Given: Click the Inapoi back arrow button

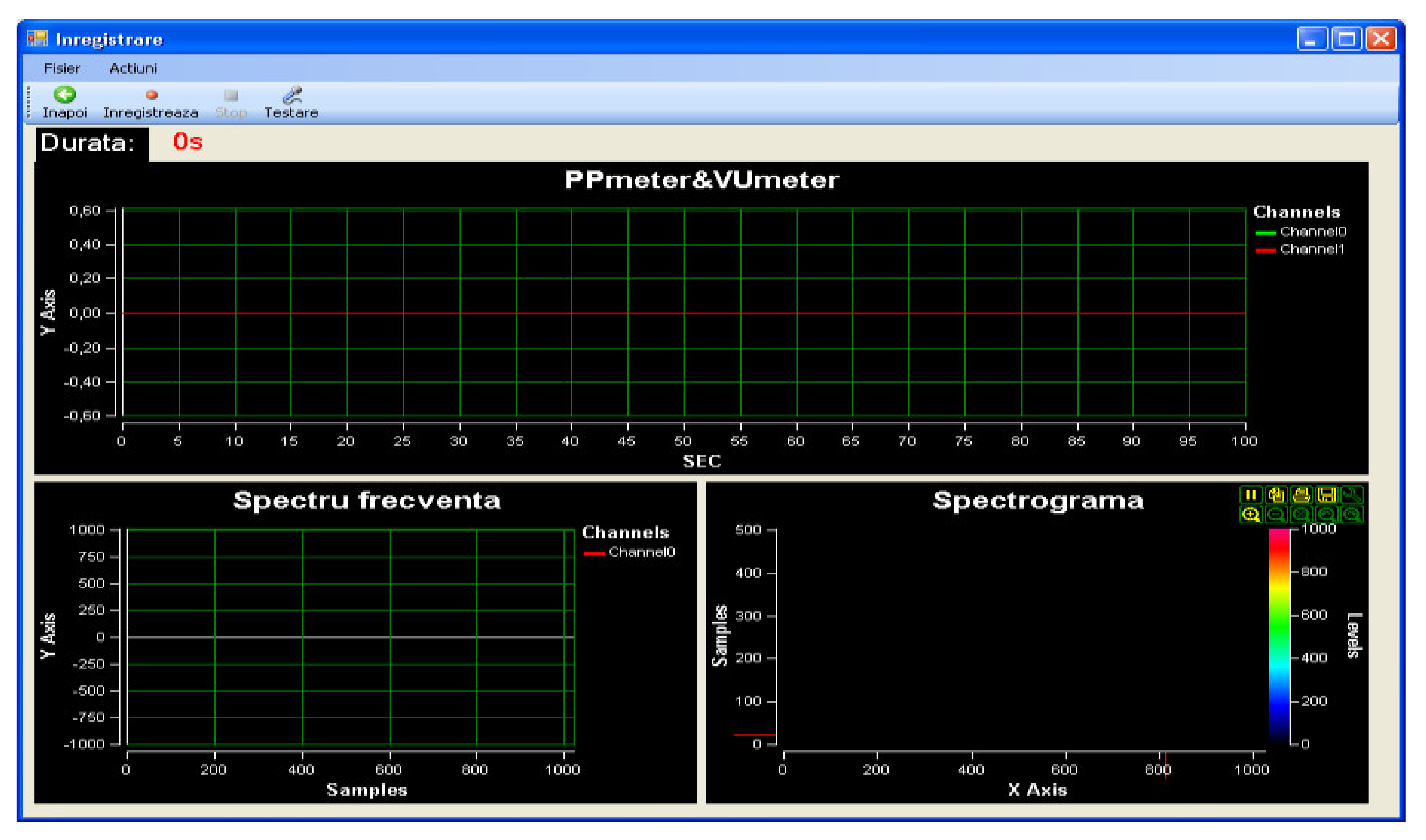Looking at the screenshot, I should [x=65, y=102].
